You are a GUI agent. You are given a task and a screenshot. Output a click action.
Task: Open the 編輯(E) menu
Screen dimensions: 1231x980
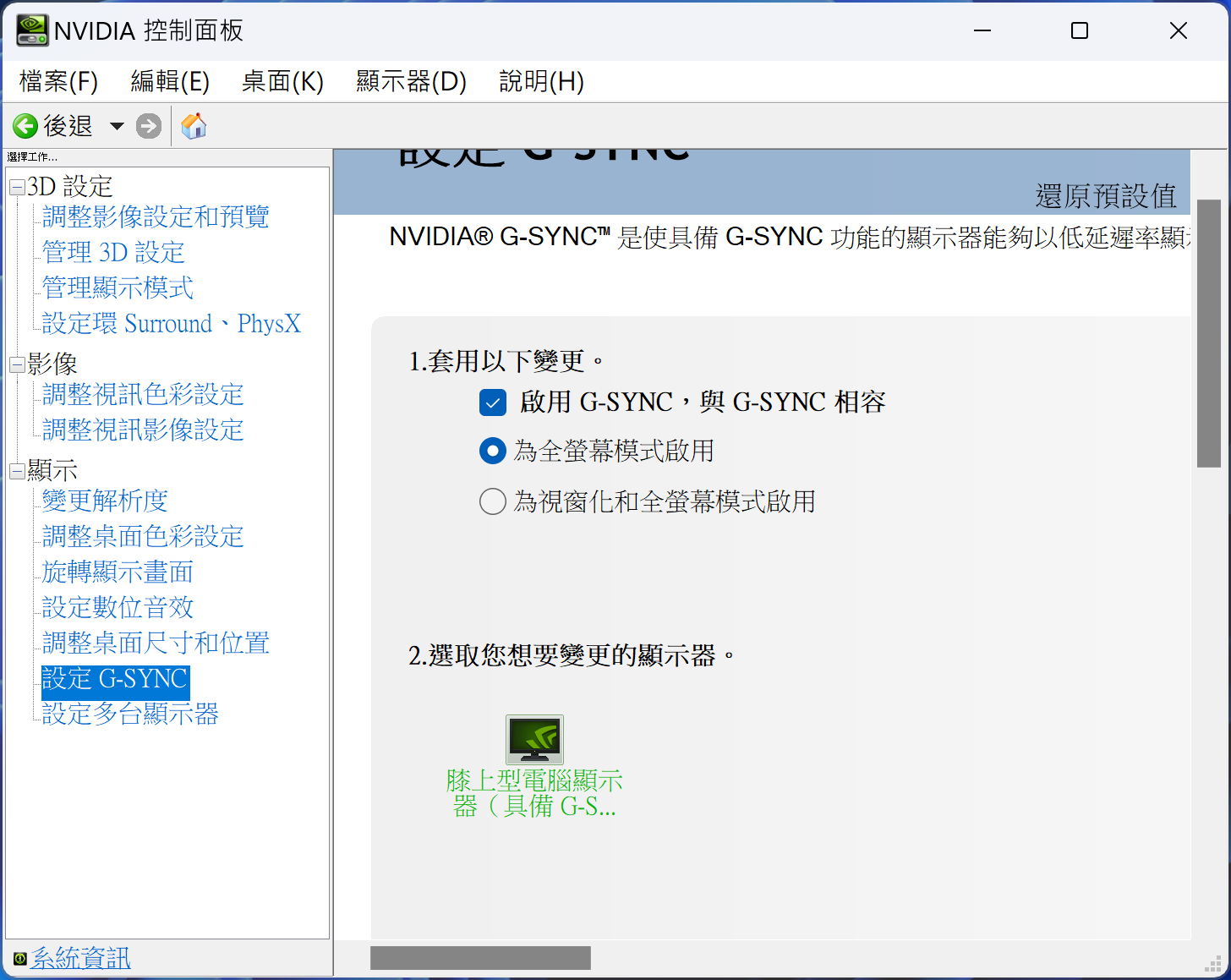[170, 81]
